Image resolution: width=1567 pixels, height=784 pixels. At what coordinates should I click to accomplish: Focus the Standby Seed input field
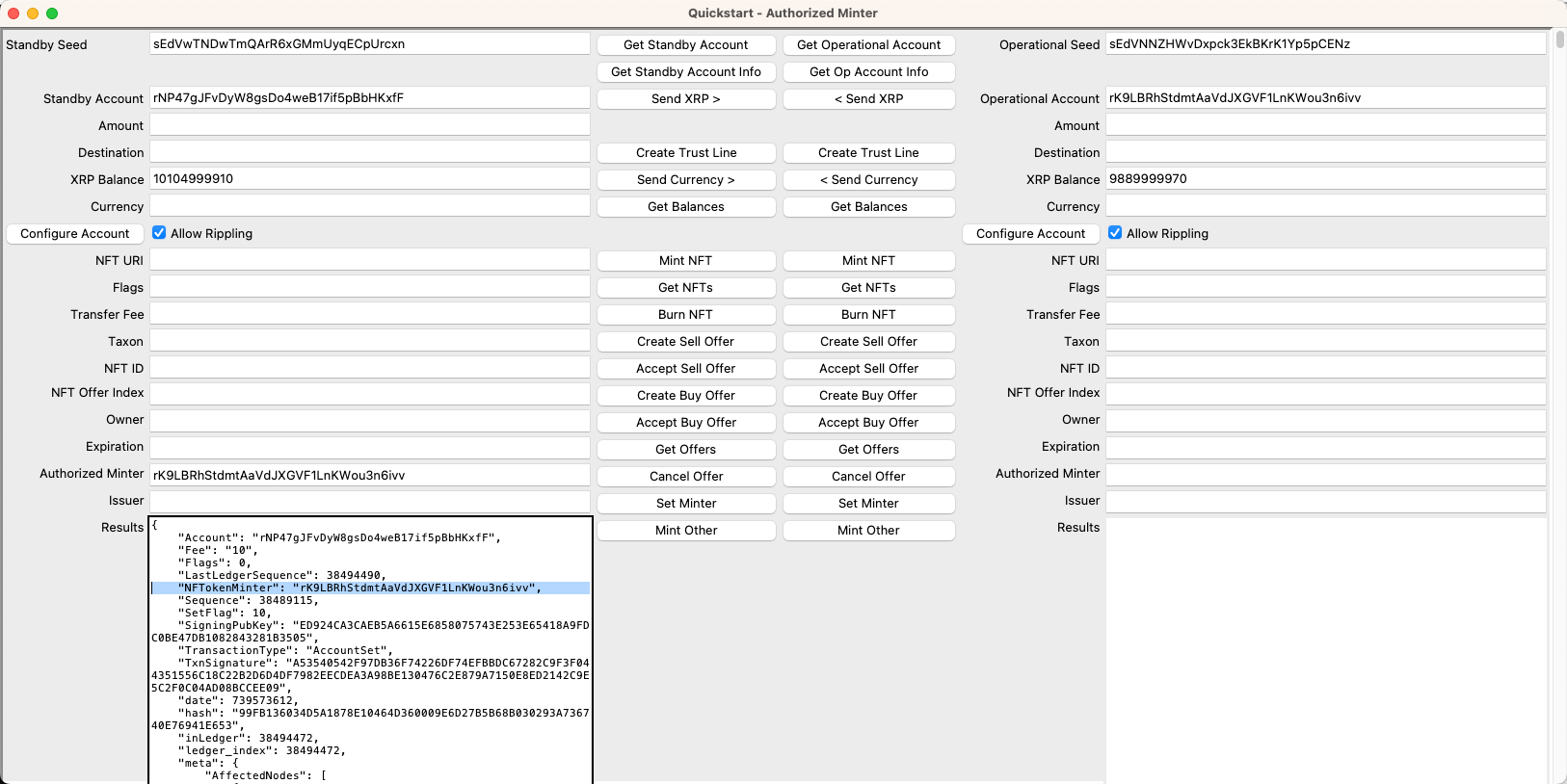(369, 44)
